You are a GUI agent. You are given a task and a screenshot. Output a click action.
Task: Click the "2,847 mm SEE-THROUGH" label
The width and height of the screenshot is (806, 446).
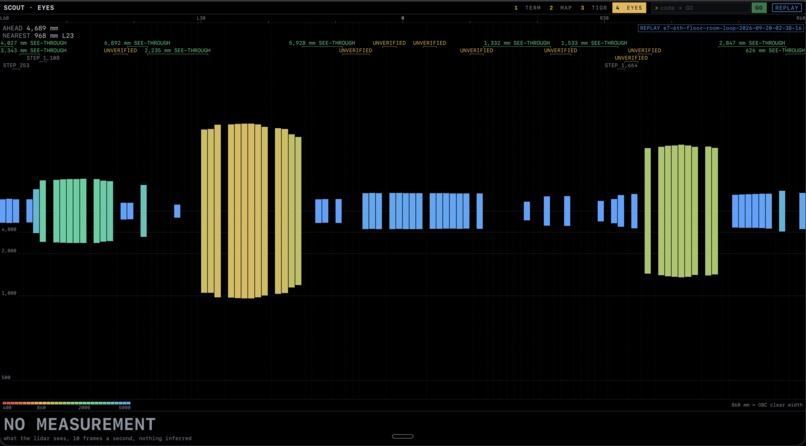[752, 43]
